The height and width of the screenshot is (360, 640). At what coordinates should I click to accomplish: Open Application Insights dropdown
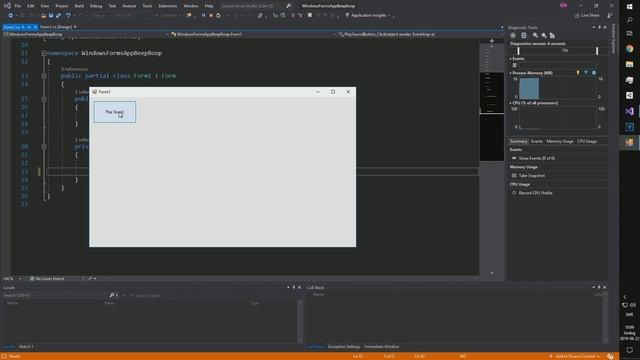click(369, 16)
